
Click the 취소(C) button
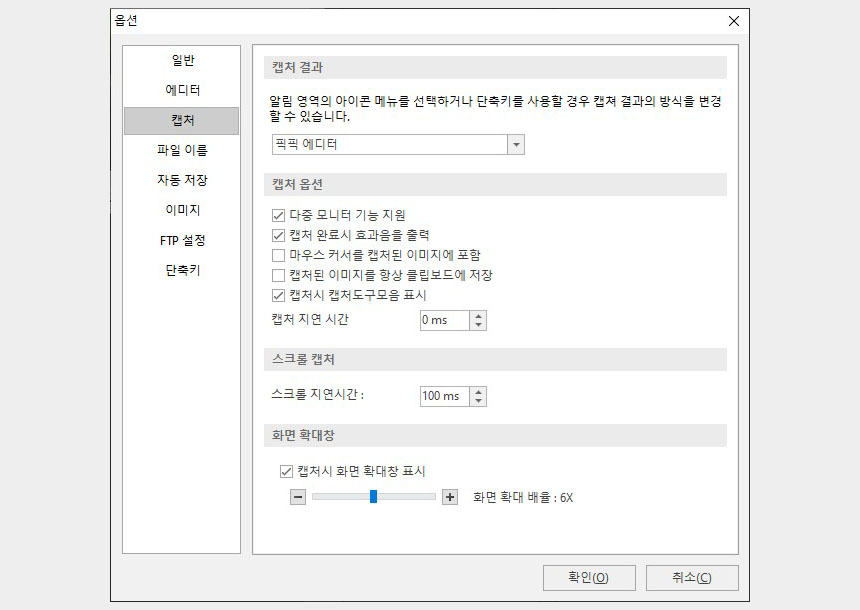[692, 578]
